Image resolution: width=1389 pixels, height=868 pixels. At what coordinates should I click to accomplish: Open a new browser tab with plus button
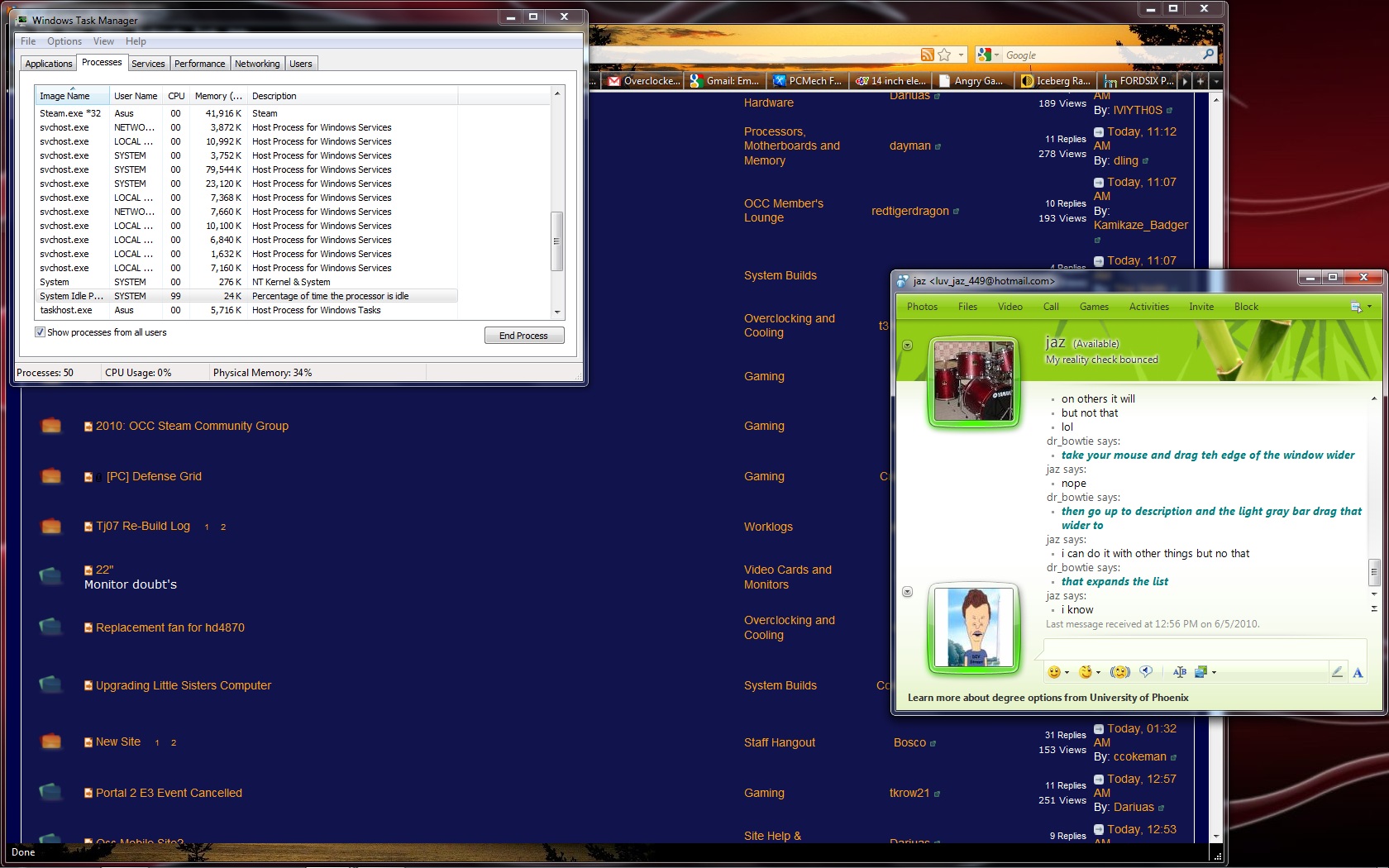(x=1200, y=81)
